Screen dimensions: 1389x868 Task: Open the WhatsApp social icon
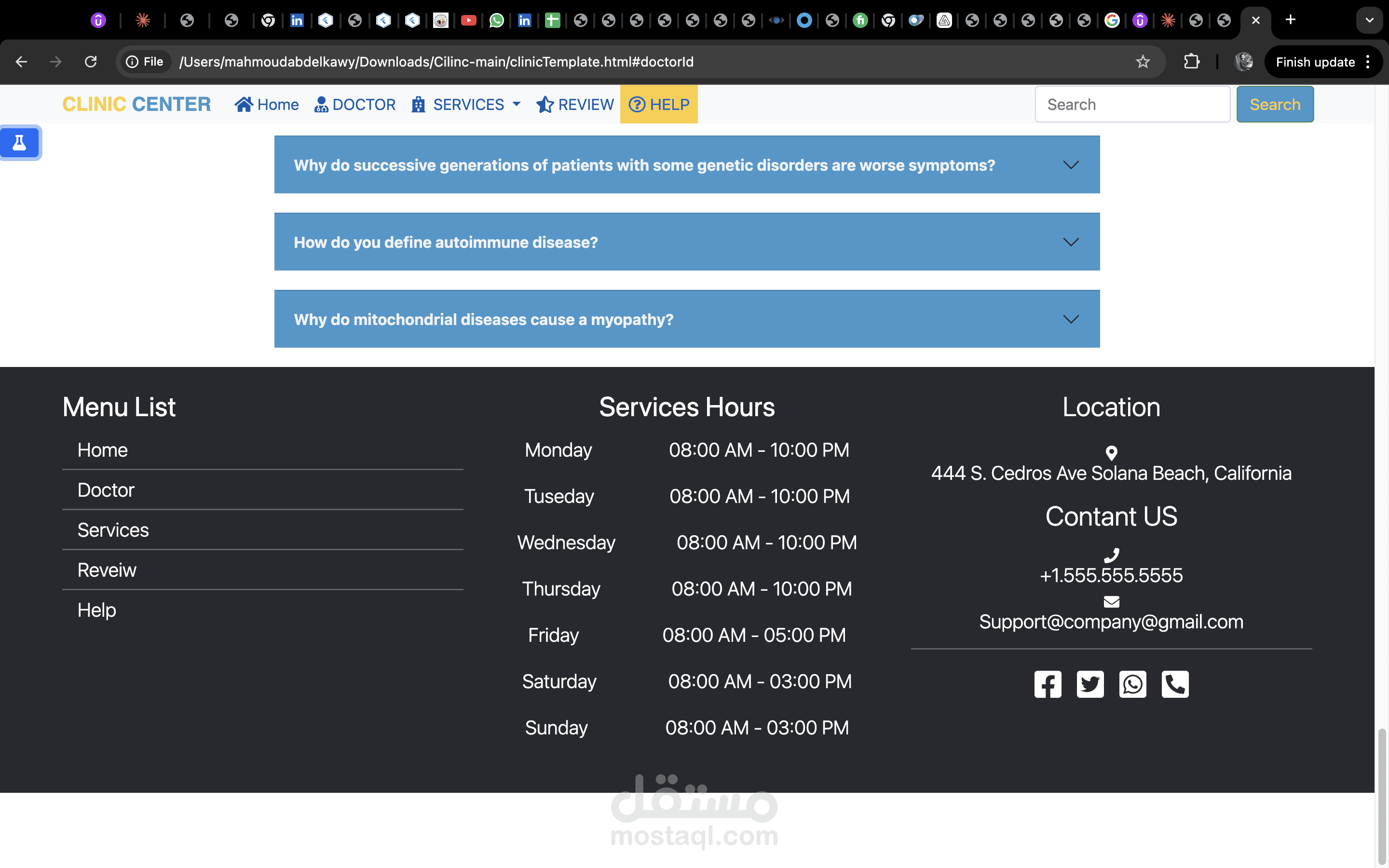[x=1132, y=684]
